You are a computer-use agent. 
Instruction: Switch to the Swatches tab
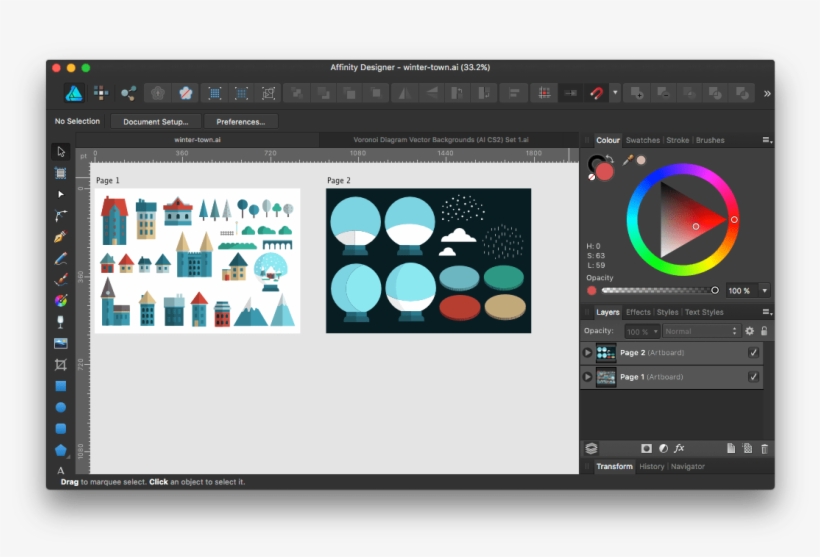[642, 141]
